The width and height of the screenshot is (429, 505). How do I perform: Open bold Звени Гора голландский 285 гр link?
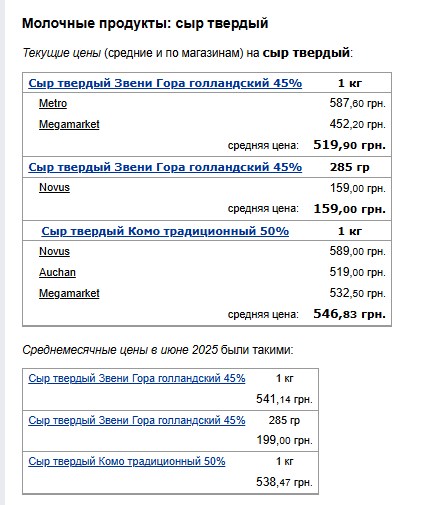point(165,167)
